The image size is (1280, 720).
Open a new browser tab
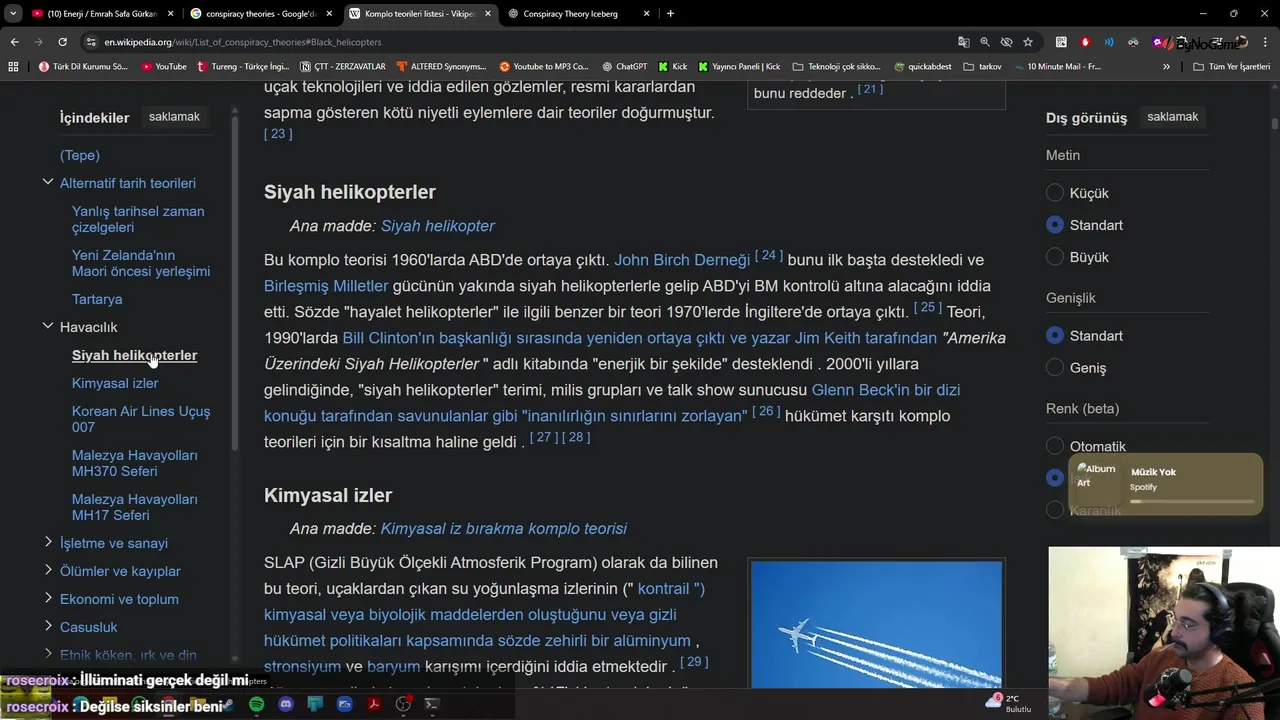tap(670, 14)
